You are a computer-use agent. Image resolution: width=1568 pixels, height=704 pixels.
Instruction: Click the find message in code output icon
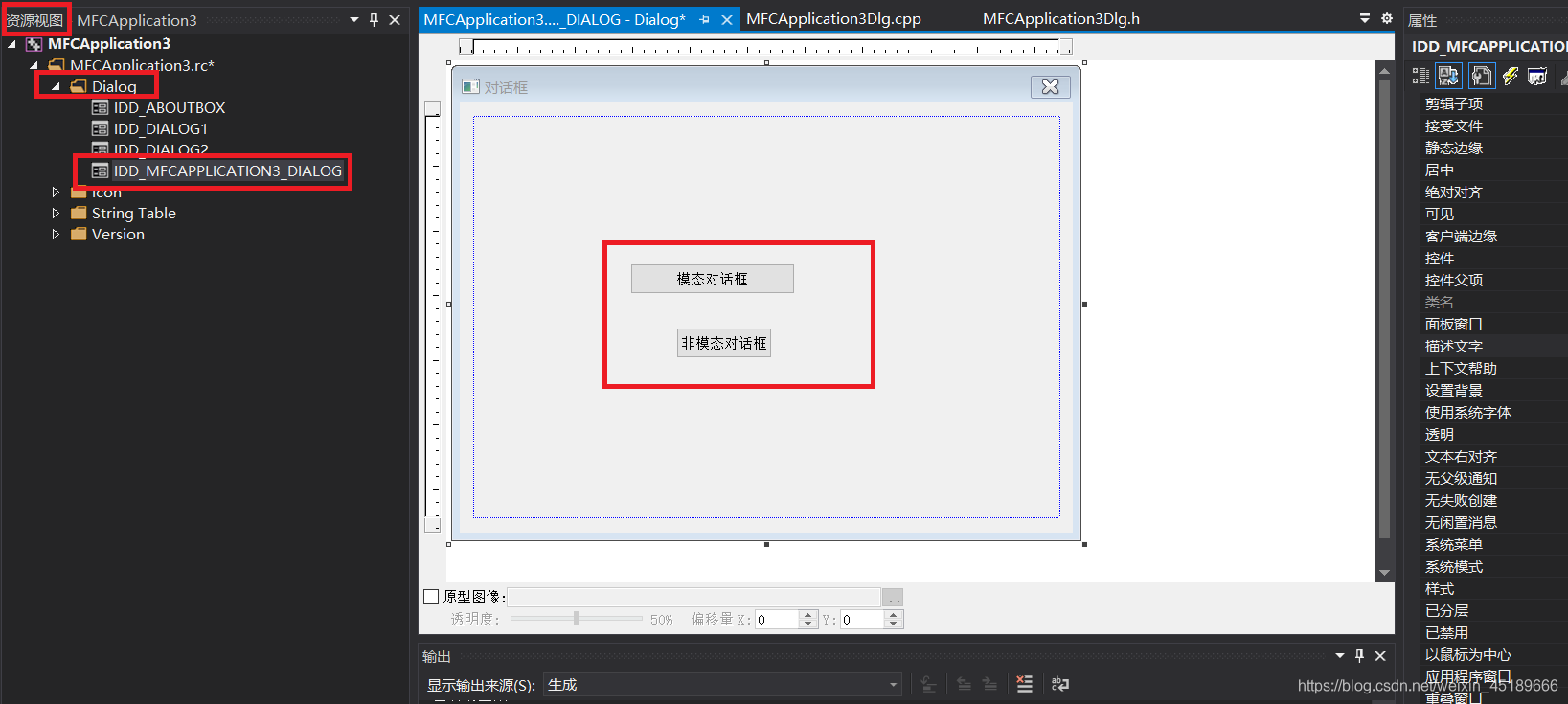click(928, 684)
